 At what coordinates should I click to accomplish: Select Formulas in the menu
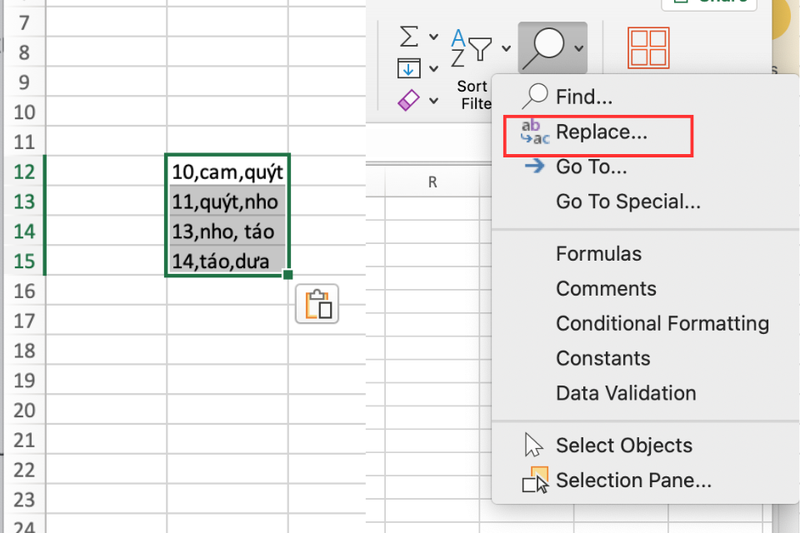click(645, 253)
